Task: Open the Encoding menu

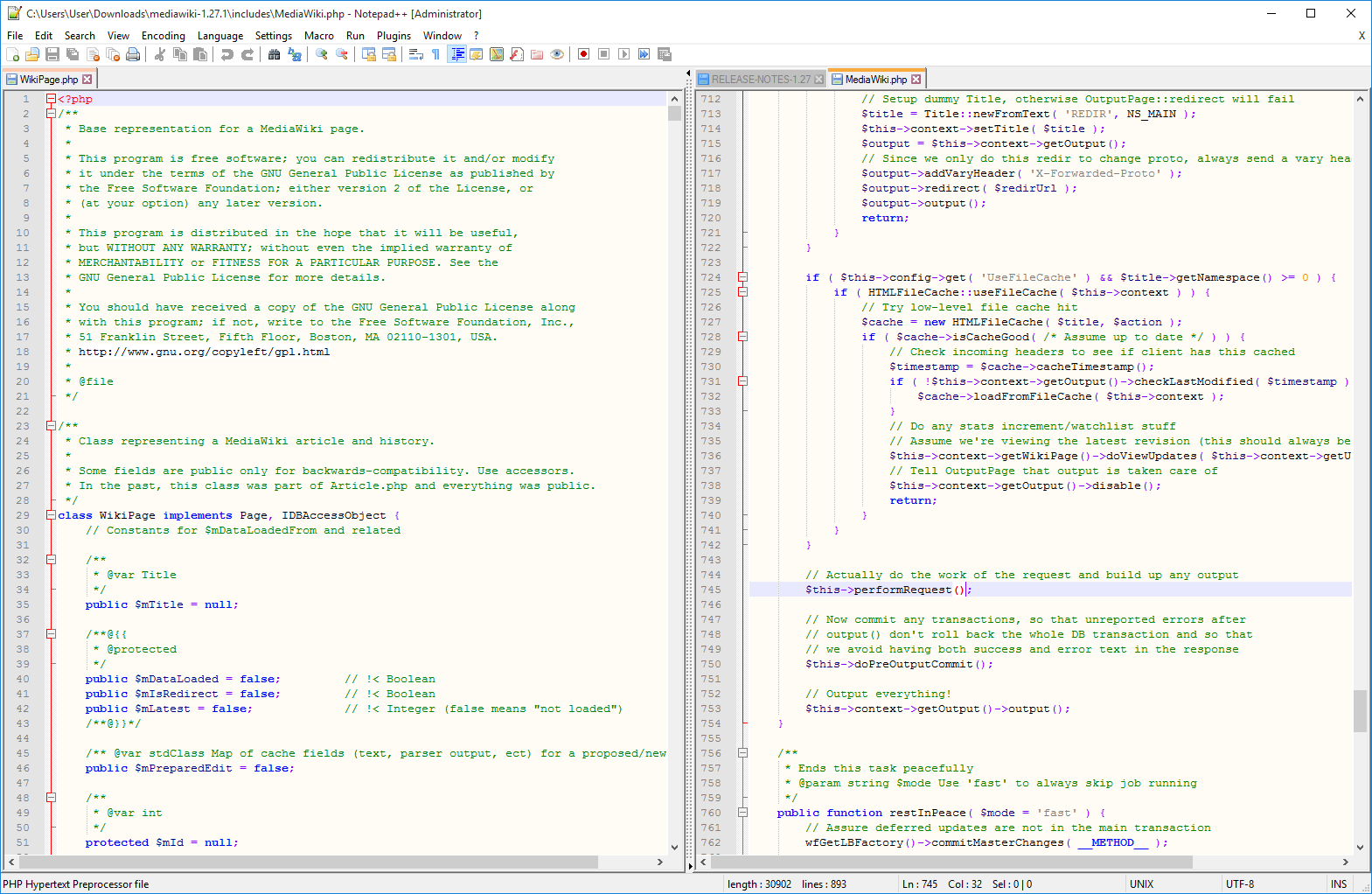Action: (x=163, y=36)
